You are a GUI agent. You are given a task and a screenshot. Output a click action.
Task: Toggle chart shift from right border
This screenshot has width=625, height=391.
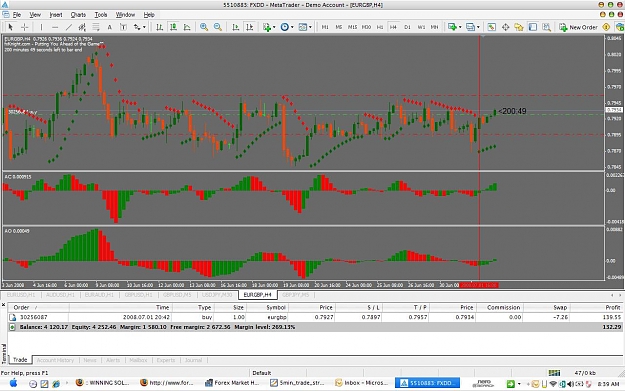point(250,27)
